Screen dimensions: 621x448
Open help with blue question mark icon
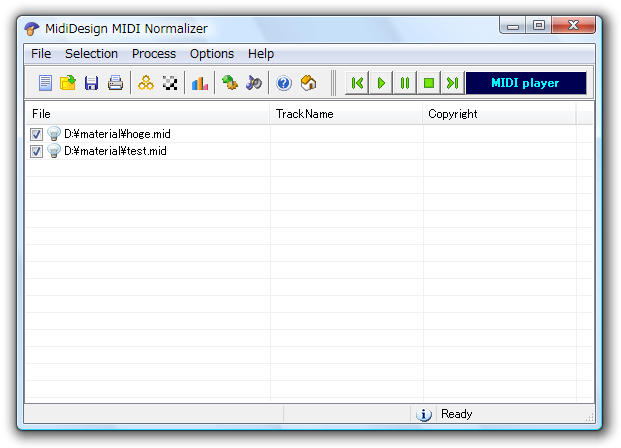pos(284,83)
